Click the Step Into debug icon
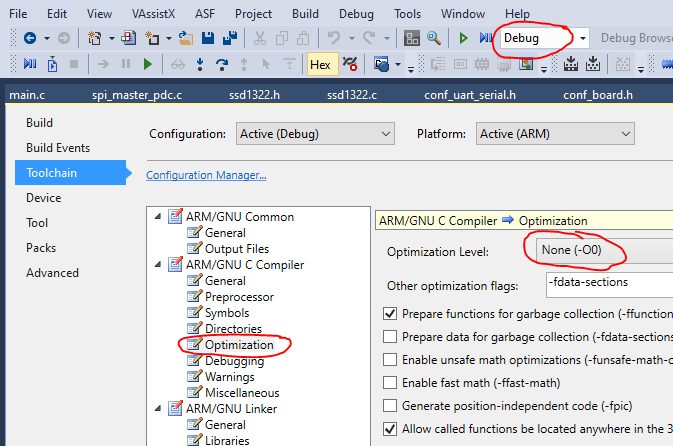 pyautogui.click(x=197, y=64)
